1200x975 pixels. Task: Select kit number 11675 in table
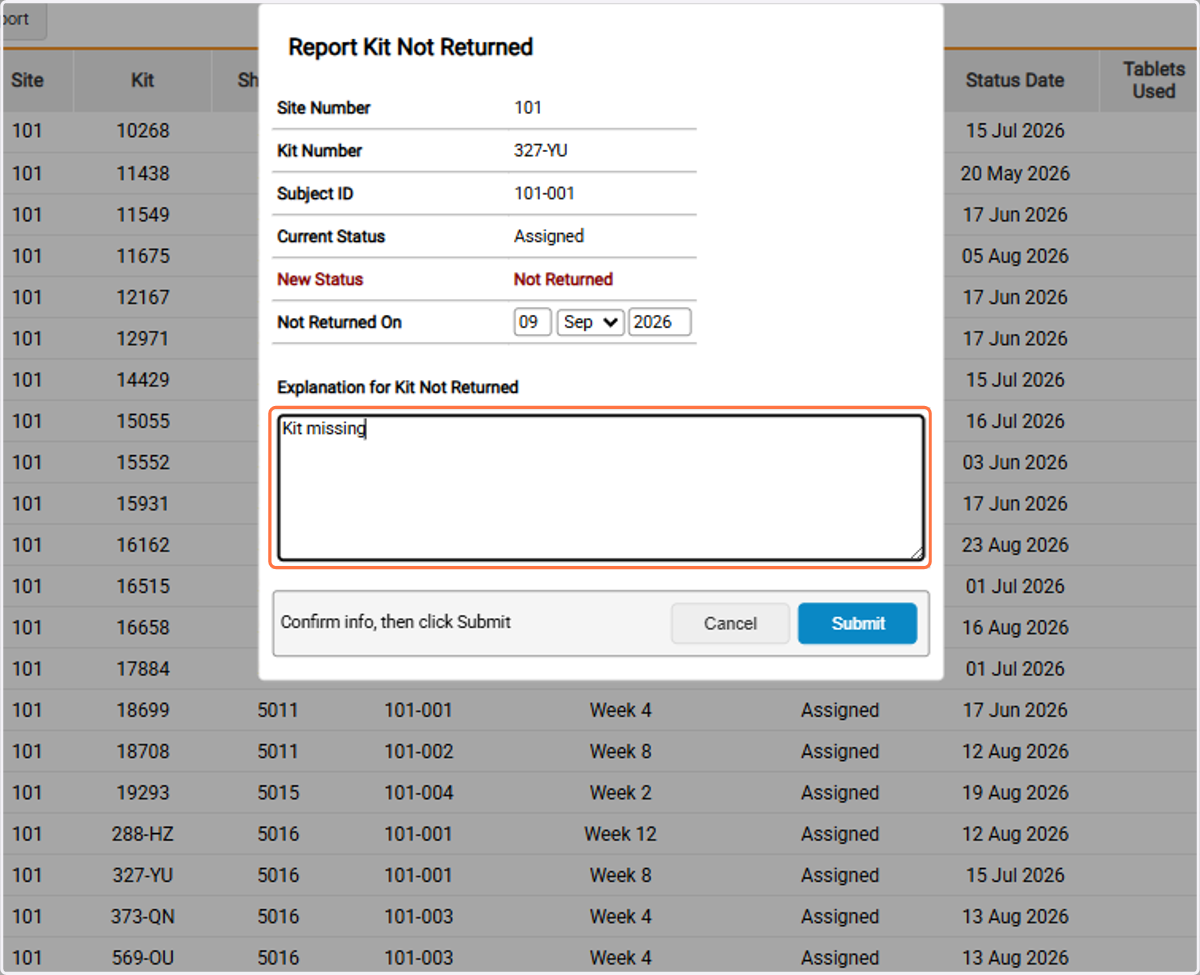click(x=143, y=256)
